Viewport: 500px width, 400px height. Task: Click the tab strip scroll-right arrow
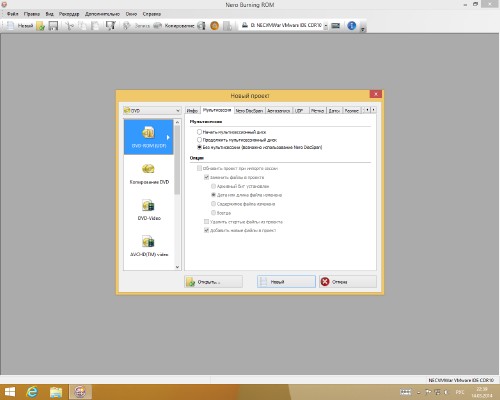[373, 110]
